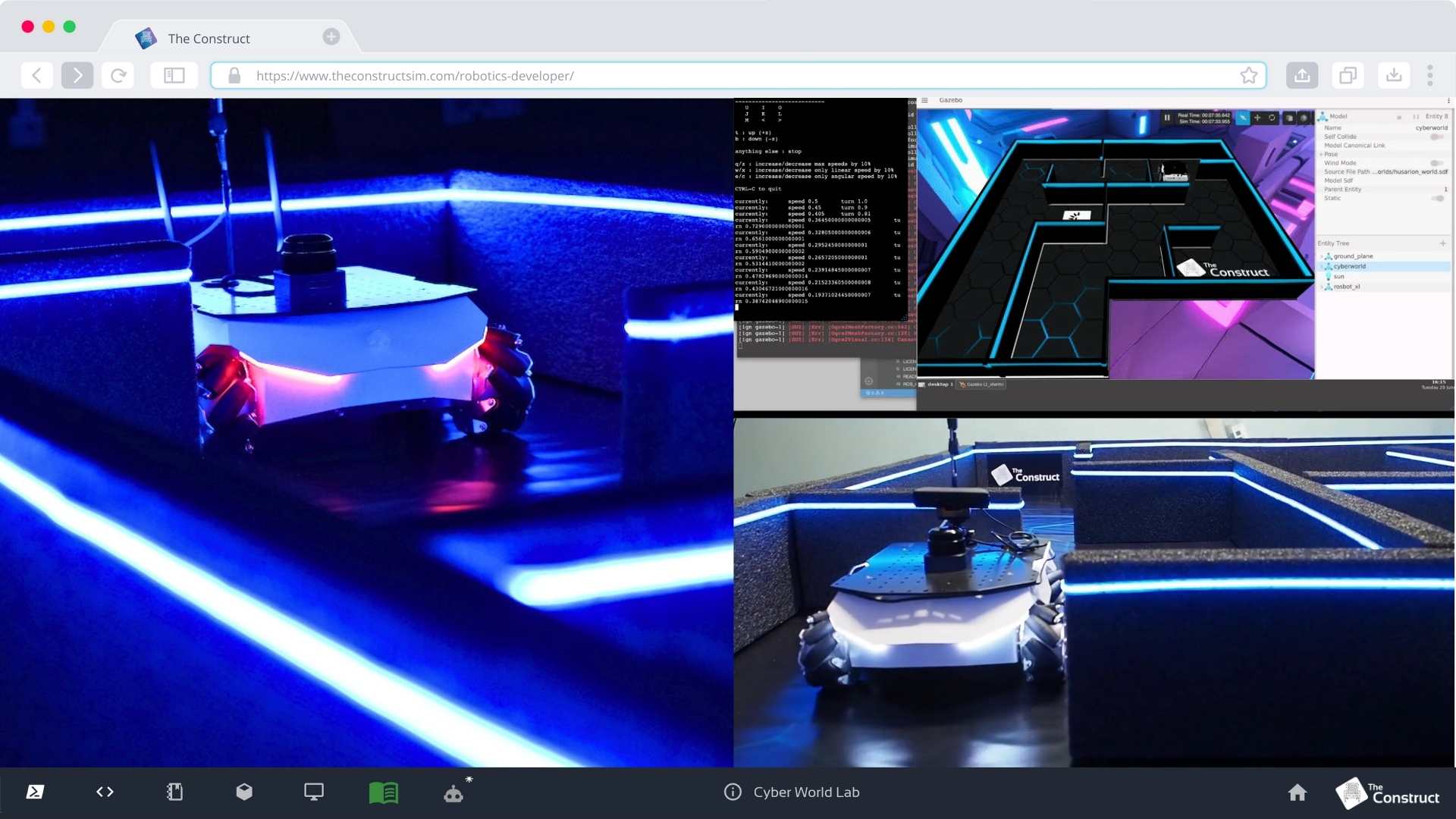This screenshot has height=819, width=1456.
Task: Open the code editor tool
Action: (x=105, y=792)
